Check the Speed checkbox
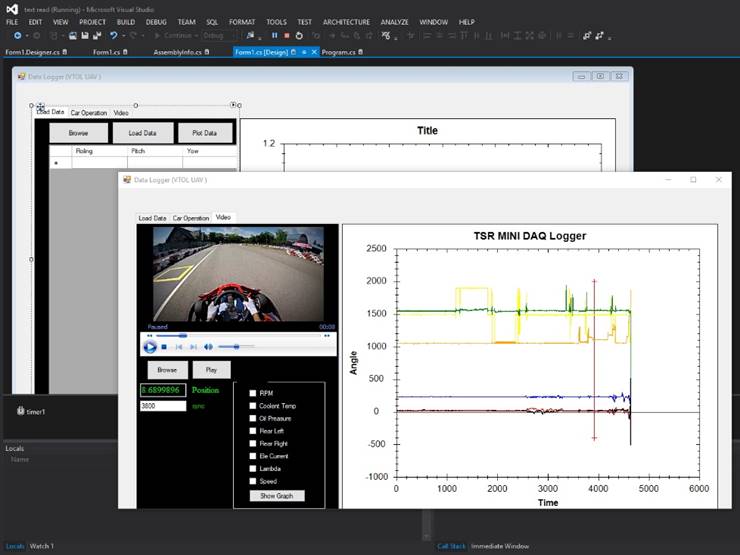Screen dimensions: 740x555 [253, 480]
